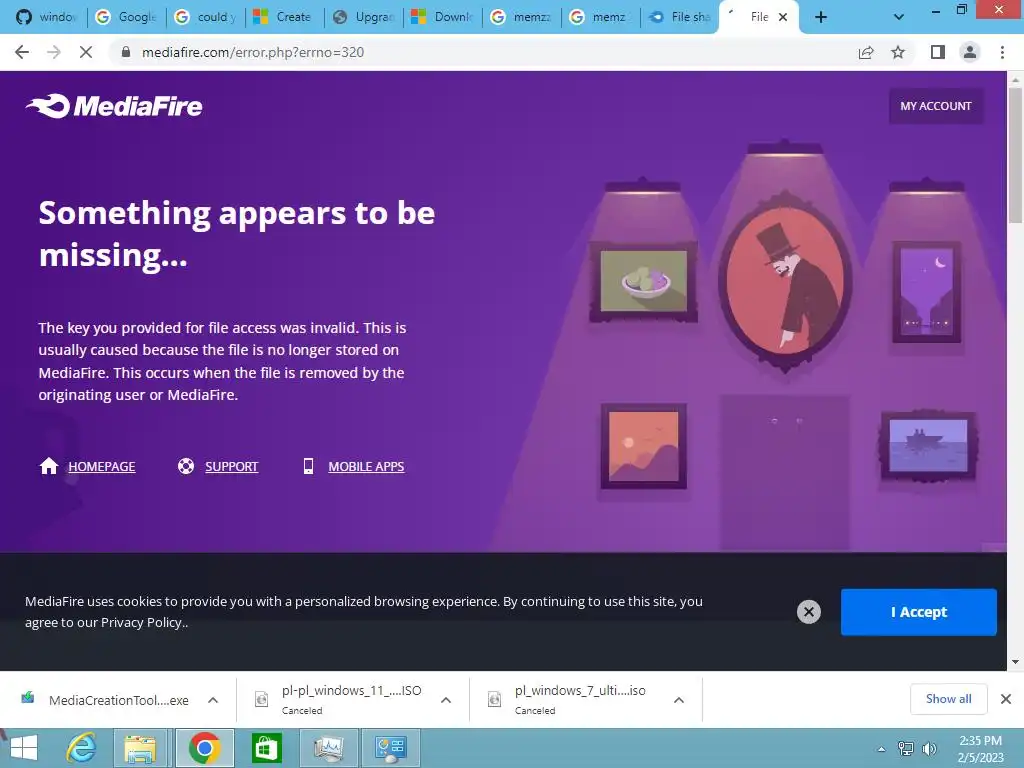1024x768 pixels.
Task: Open the Windows Start button
Action: tap(24, 748)
